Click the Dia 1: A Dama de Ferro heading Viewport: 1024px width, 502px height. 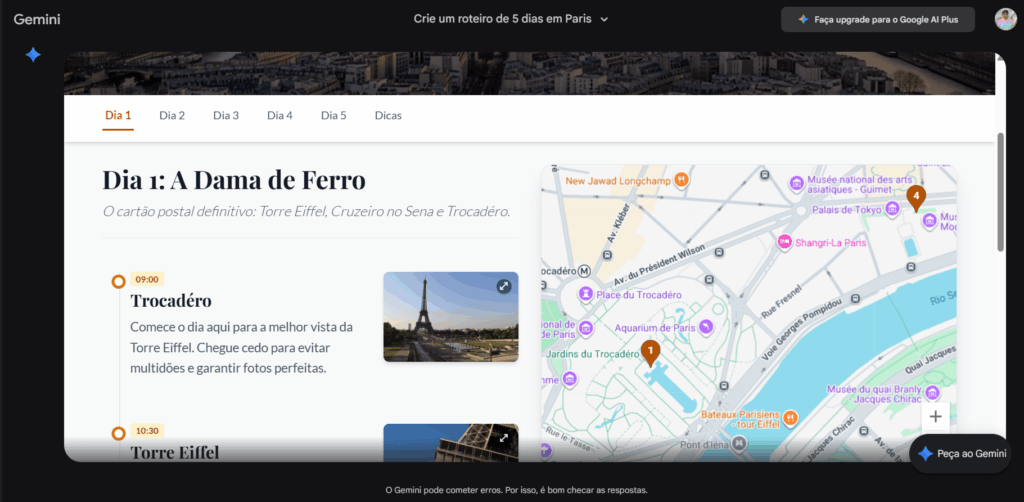(234, 180)
